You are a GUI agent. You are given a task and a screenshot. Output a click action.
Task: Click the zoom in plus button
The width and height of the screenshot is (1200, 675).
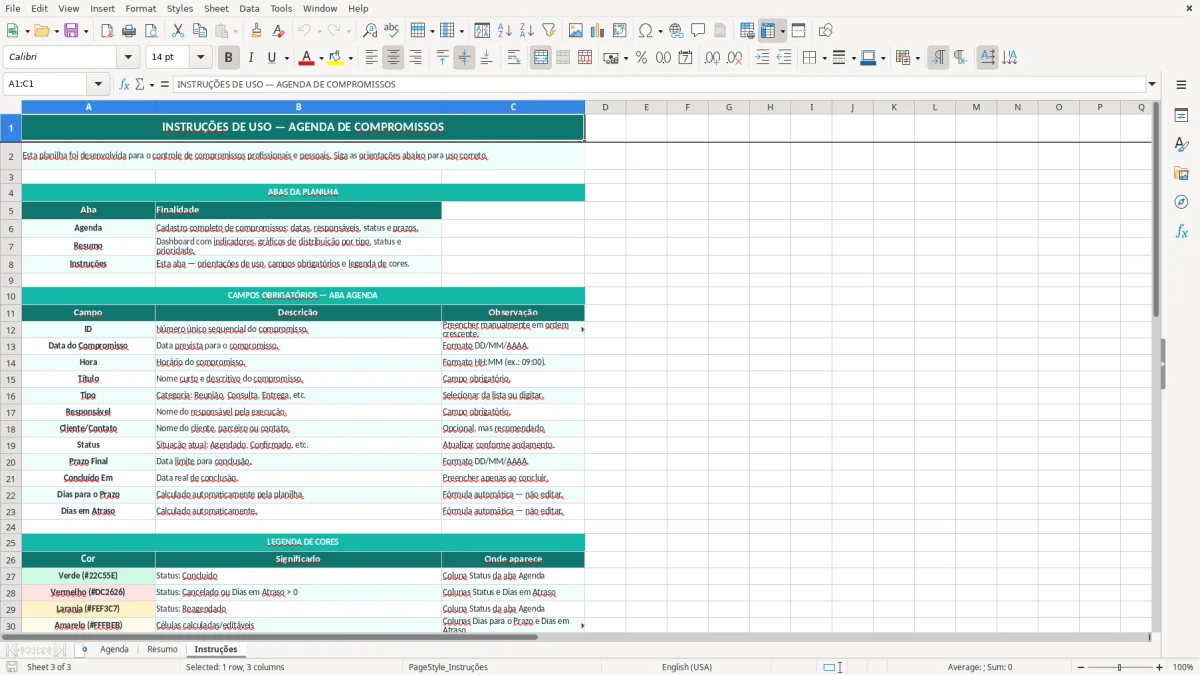pyautogui.click(x=1160, y=667)
